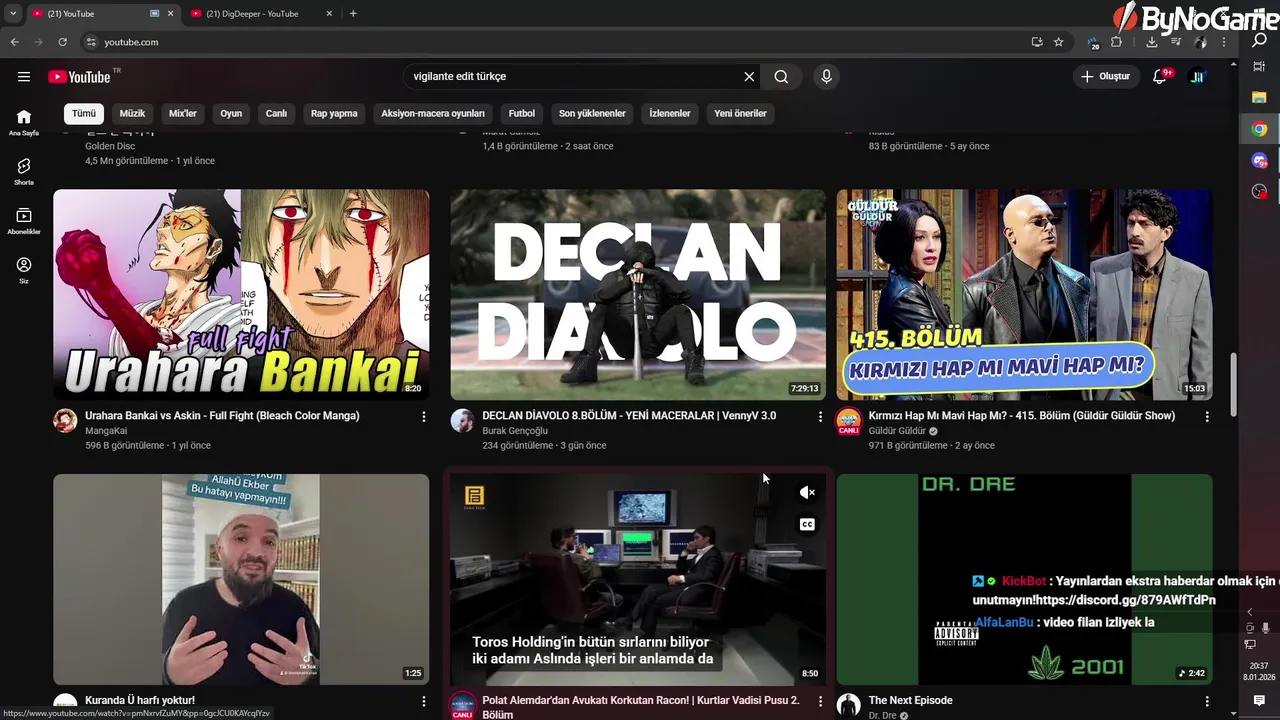
Task: Open more options for Kırmızı Hap video
Action: pyautogui.click(x=1206, y=417)
